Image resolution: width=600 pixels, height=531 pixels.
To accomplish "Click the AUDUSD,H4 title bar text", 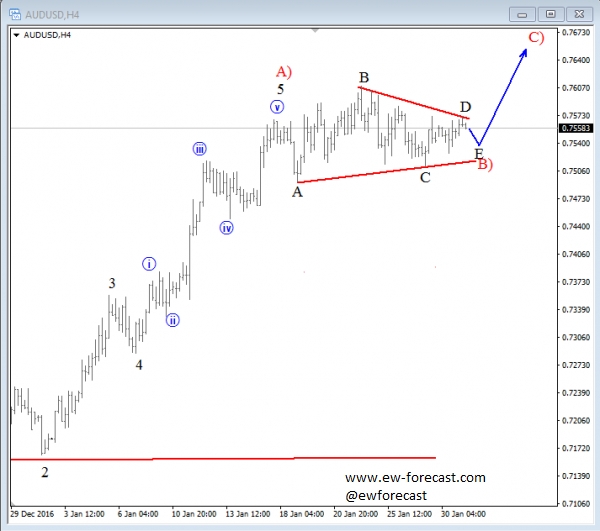I will tap(52, 15).
